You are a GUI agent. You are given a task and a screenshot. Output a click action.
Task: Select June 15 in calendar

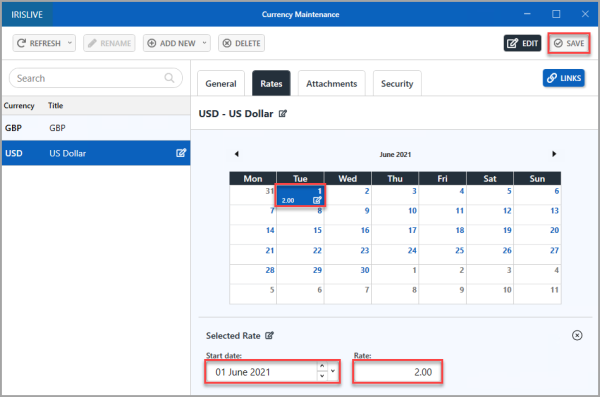[x=300, y=235]
